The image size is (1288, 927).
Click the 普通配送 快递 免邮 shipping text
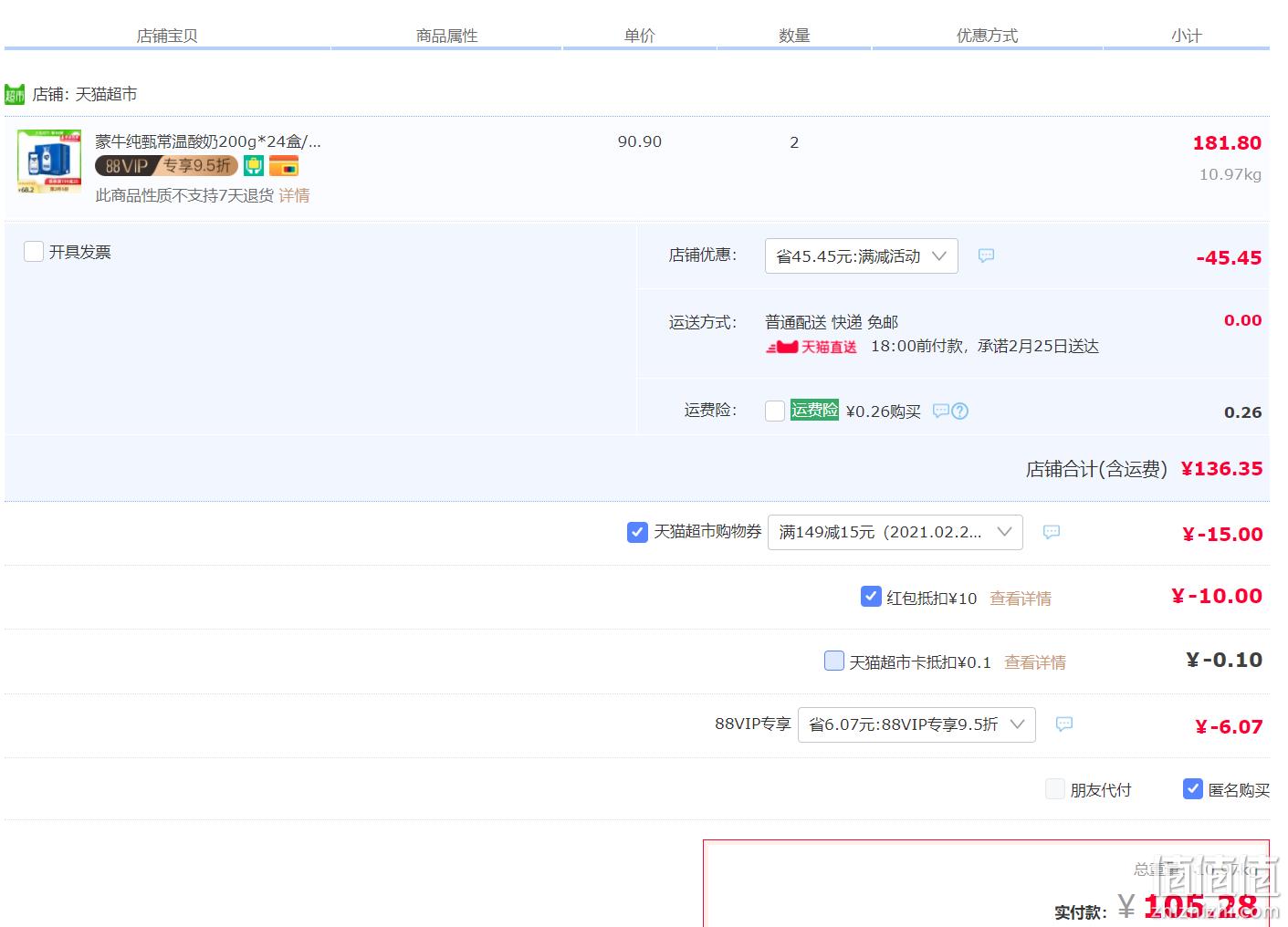point(832,322)
